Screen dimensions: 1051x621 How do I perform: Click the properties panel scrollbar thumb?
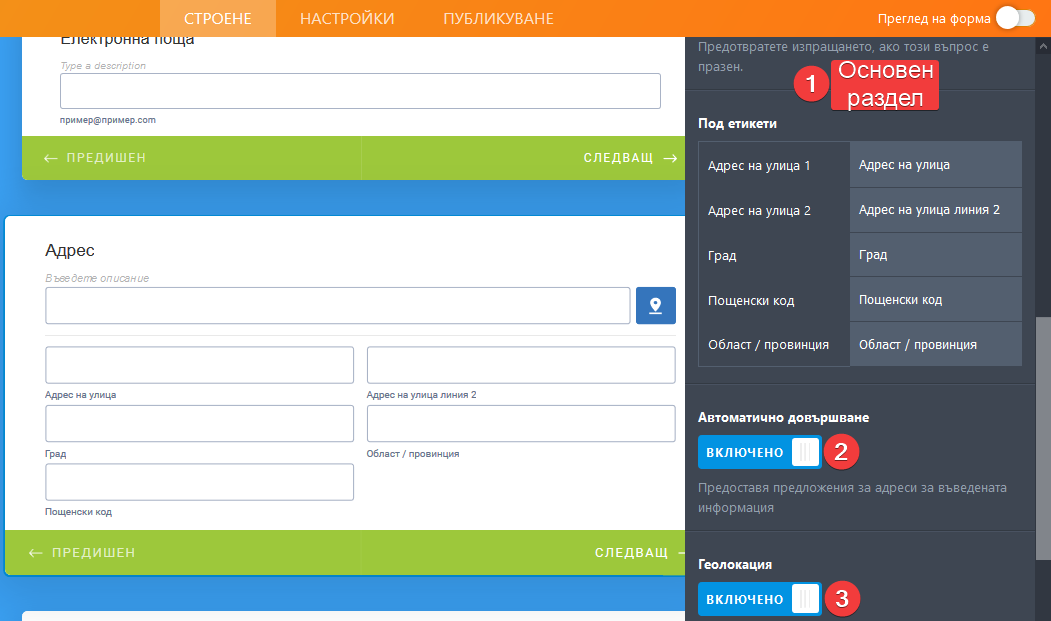pos(1043,438)
